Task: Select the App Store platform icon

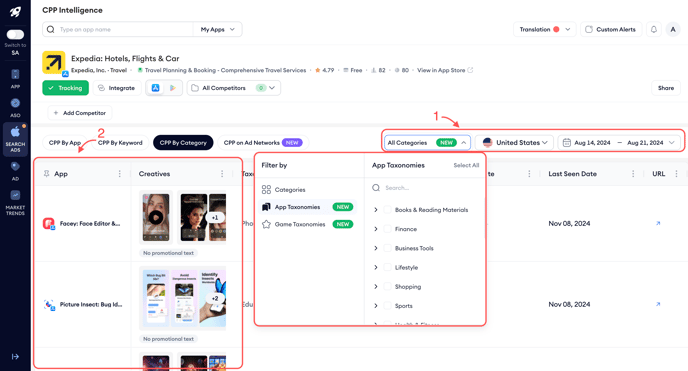Action: tap(155, 88)
